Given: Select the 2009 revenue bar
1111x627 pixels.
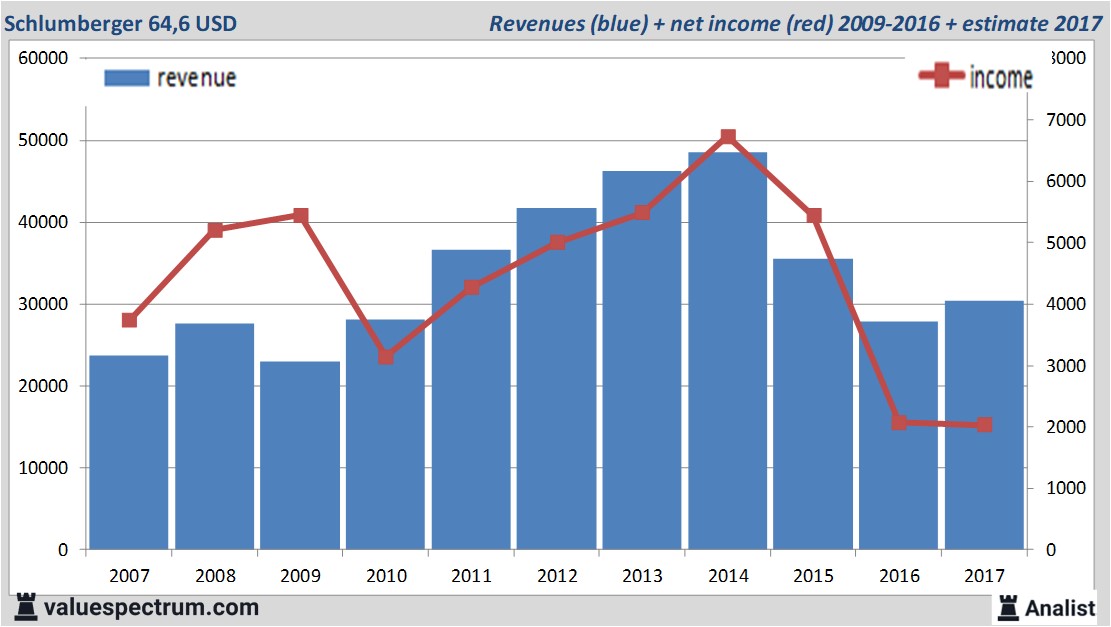Looking at the screenshot, I should click(300, 456).
